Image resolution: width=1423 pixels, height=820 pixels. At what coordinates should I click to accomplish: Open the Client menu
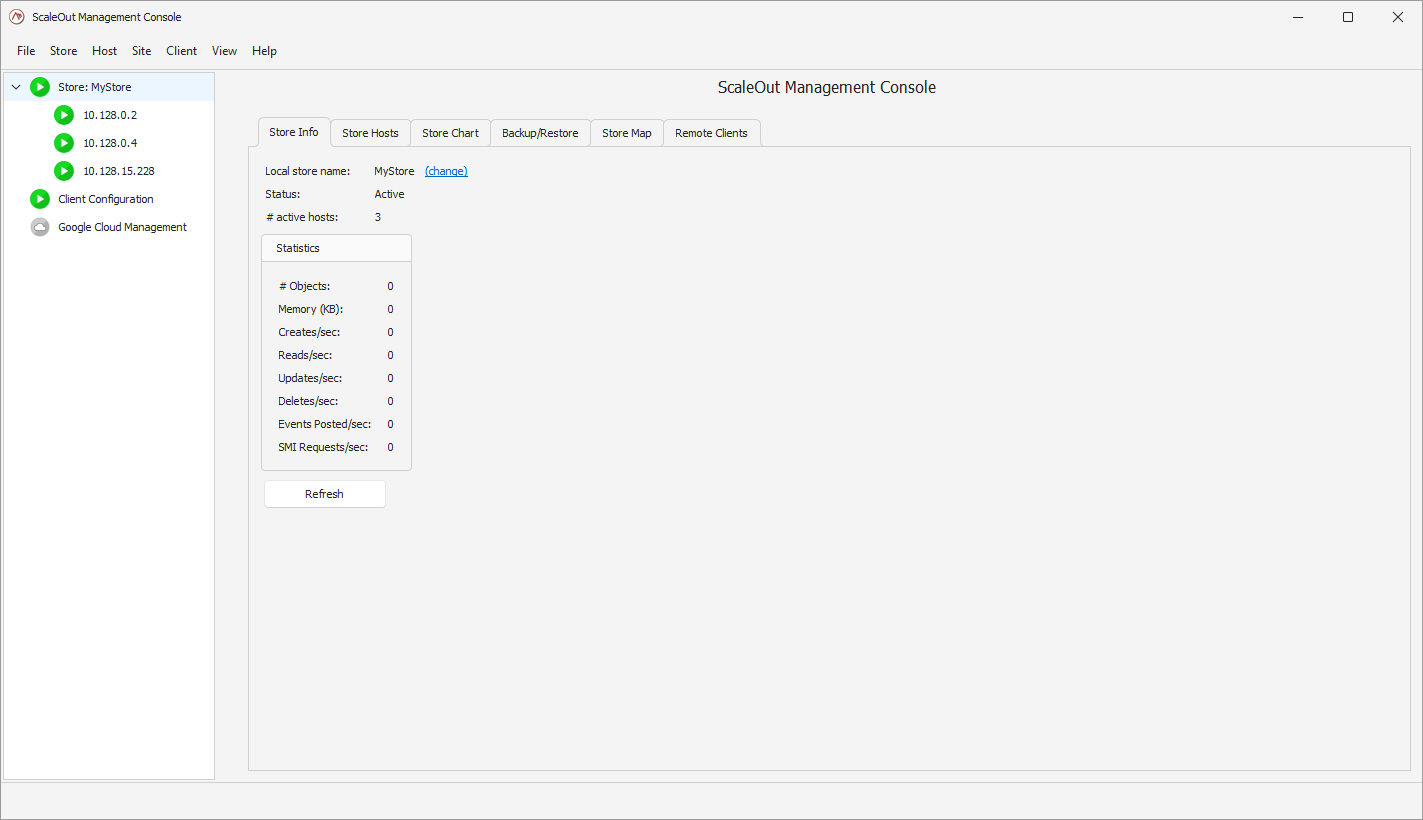pos(182,51)
